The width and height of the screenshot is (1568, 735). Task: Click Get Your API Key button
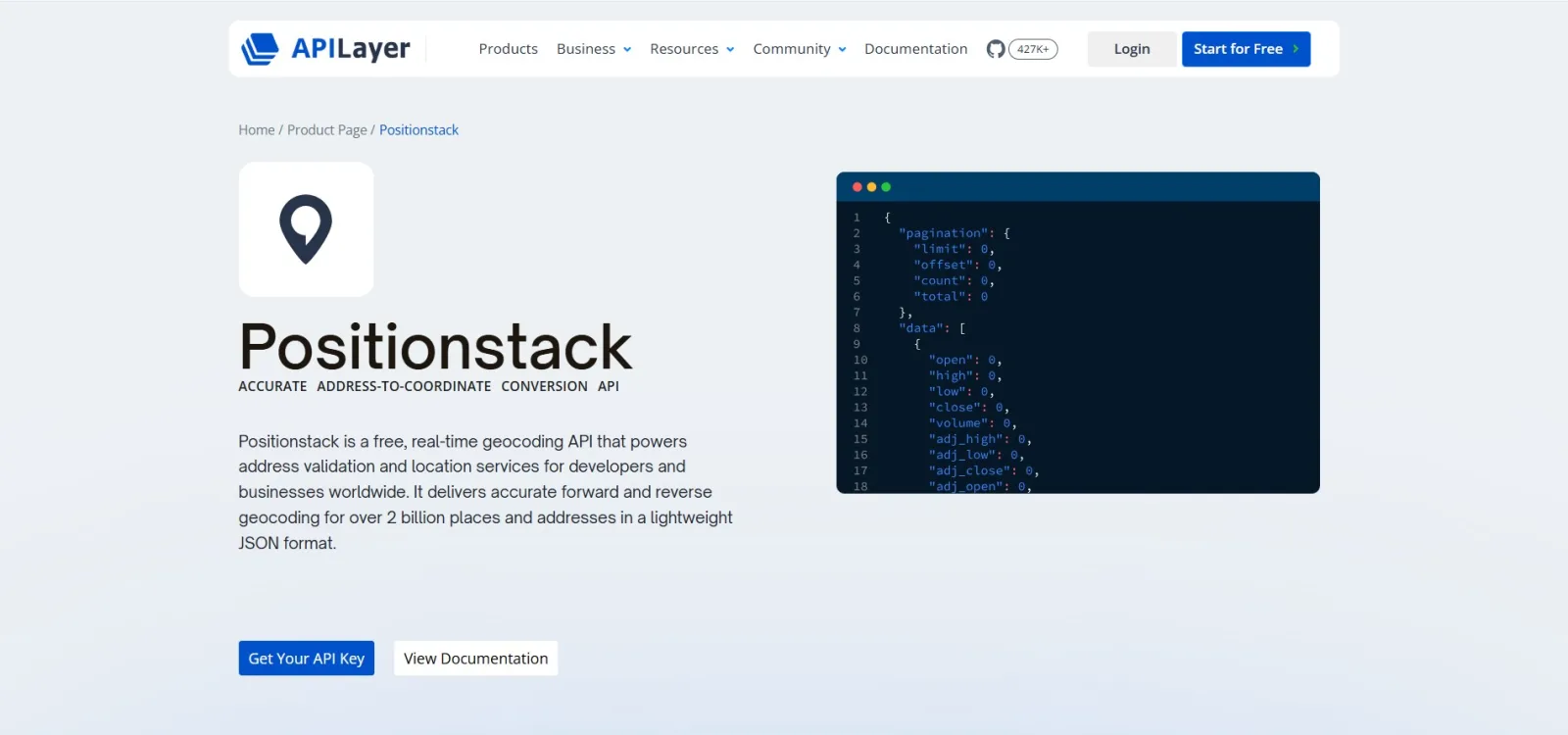click(x=307, y=659)
